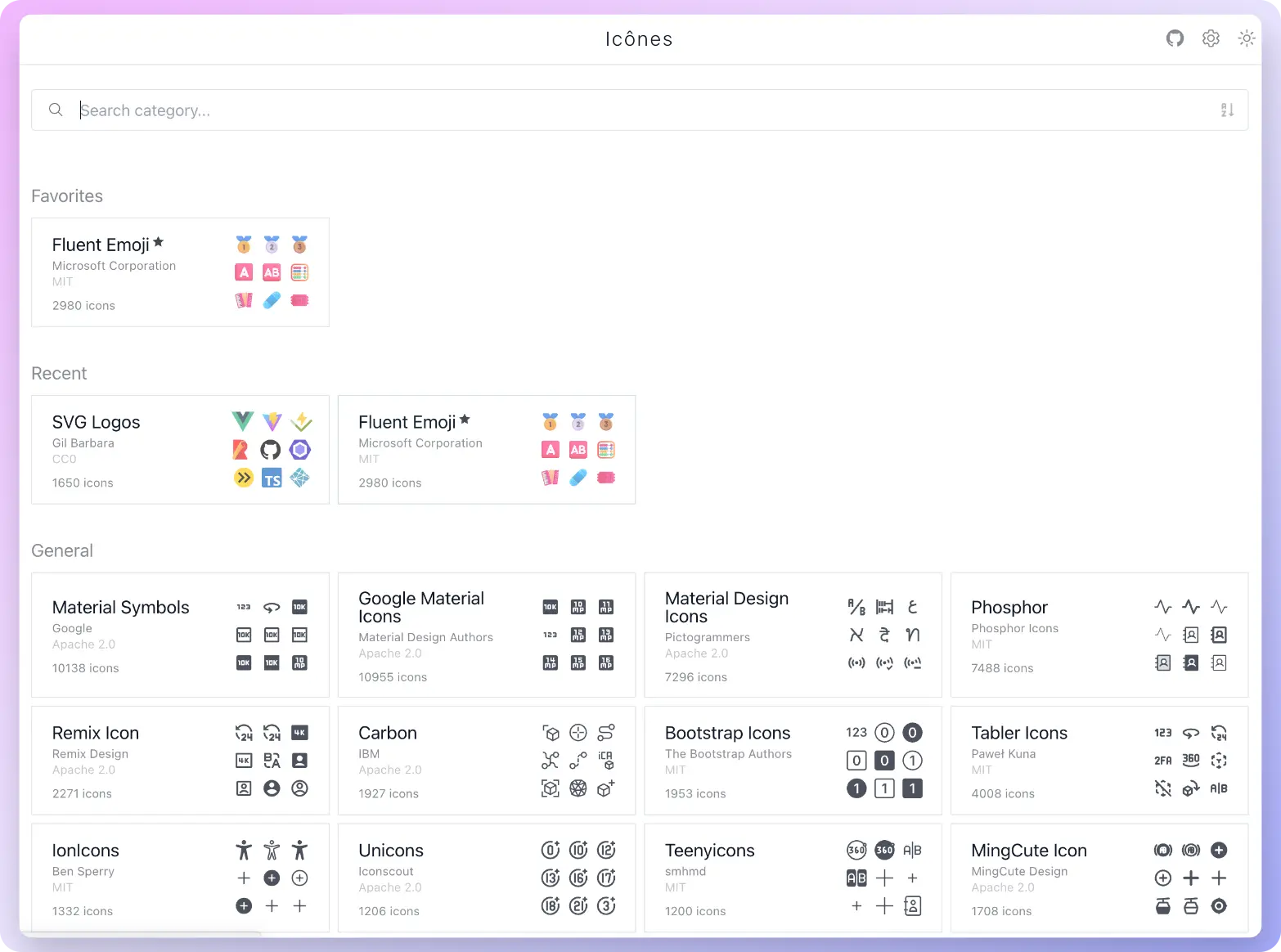This screenshot has height=952, width=1281.
Task: Open the Remix Icon collection
Action: click(96, 734)
